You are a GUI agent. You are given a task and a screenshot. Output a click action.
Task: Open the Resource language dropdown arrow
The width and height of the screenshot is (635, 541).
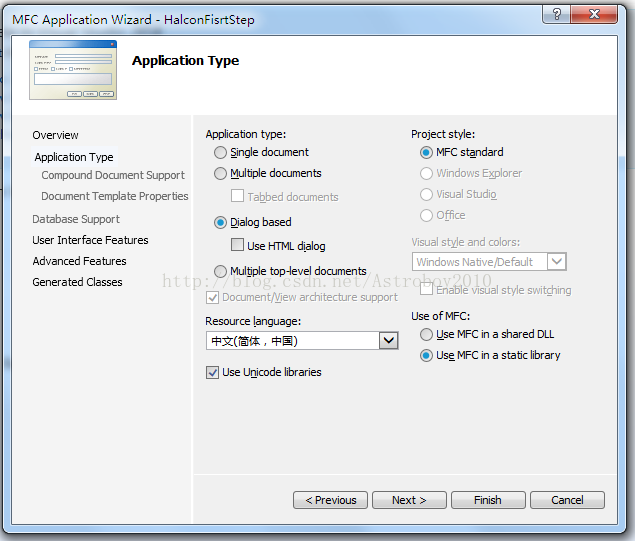click(x=389, y=341)
